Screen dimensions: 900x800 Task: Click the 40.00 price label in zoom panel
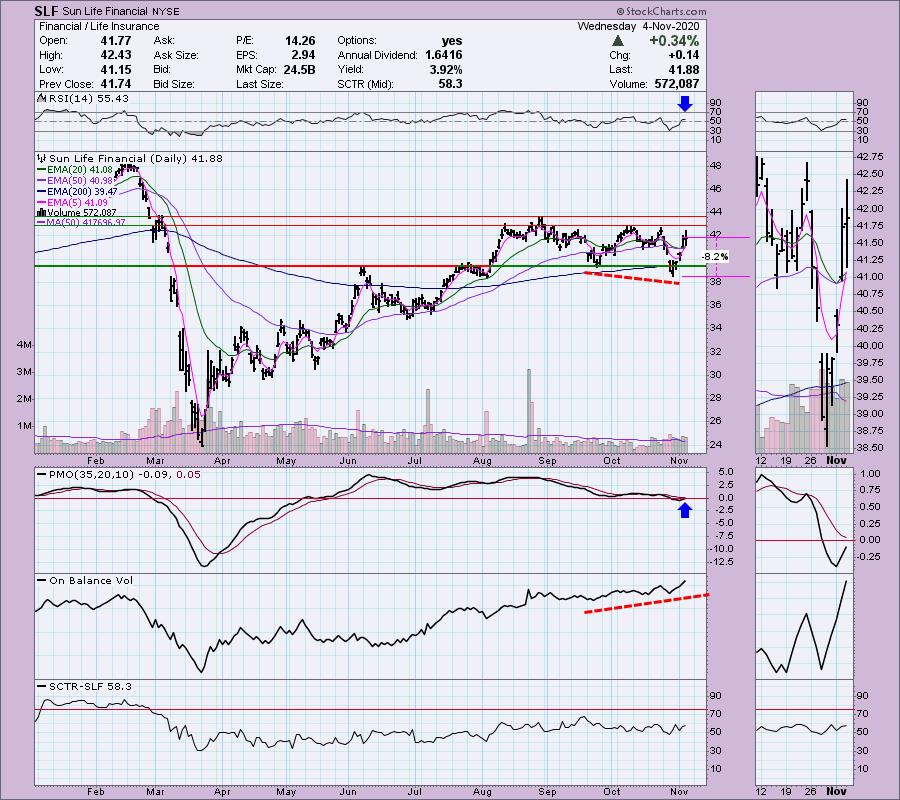coord(870,345)
